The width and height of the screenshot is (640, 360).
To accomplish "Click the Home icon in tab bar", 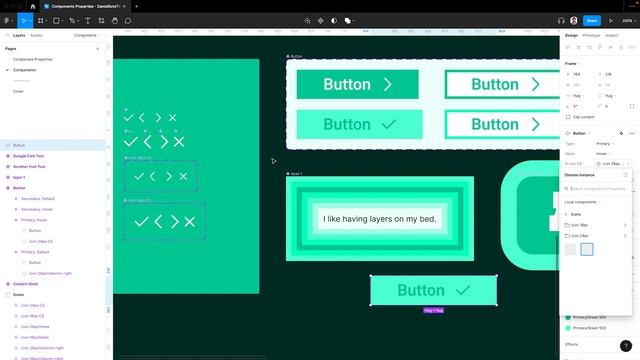I will pos(33,6).
